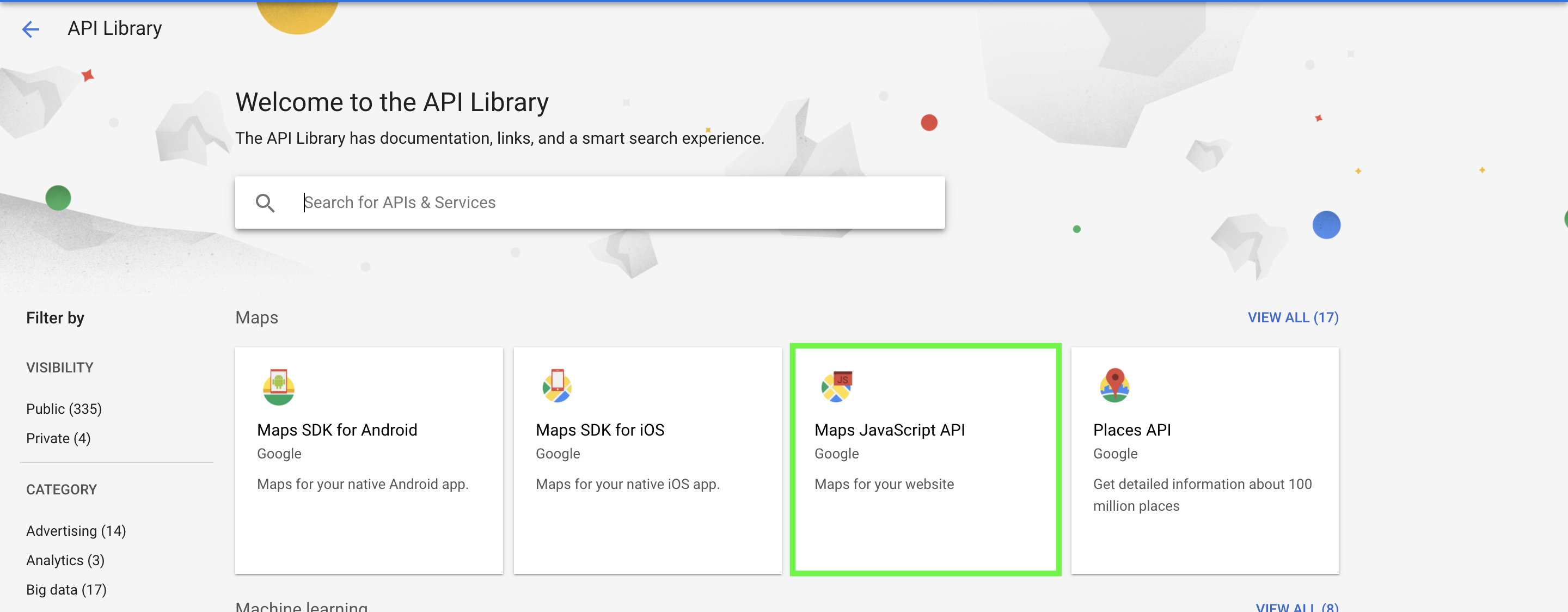Open the Places API card title
The image size is (1568, 612).
coord(1131,430)
